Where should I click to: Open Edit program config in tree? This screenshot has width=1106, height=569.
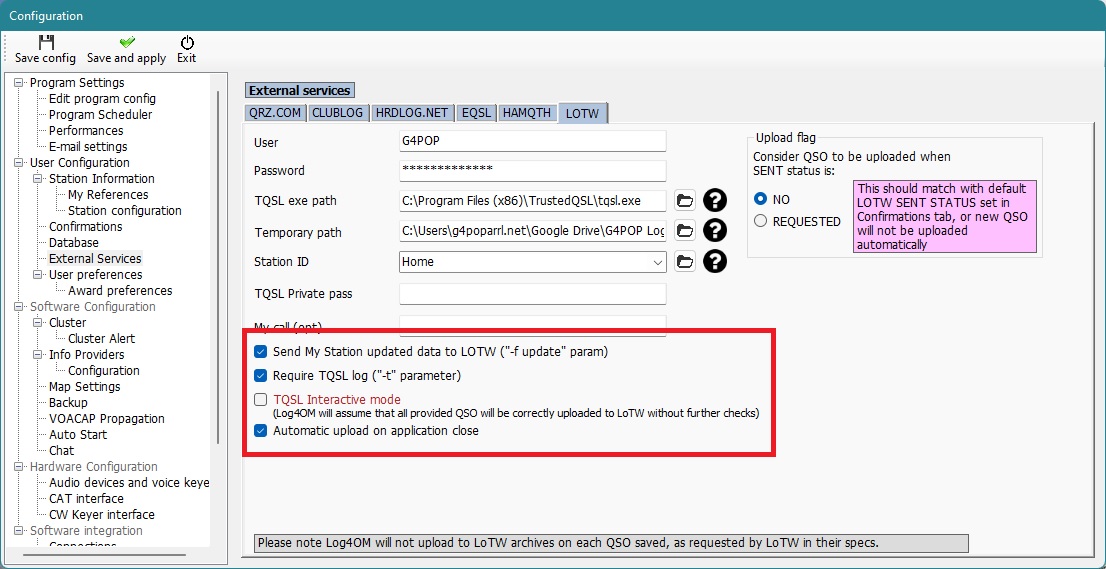(x=102, y=99)
